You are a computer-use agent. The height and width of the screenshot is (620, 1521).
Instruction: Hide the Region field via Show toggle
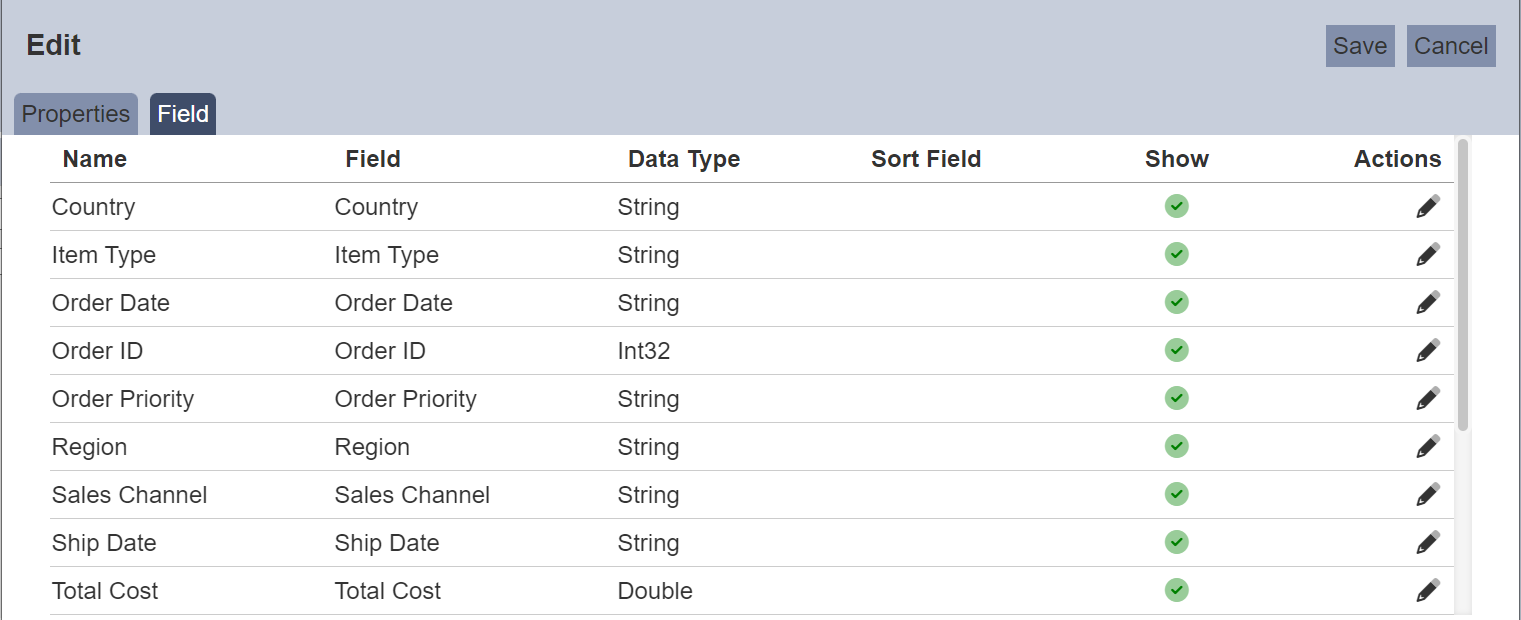pos(1177,446)
